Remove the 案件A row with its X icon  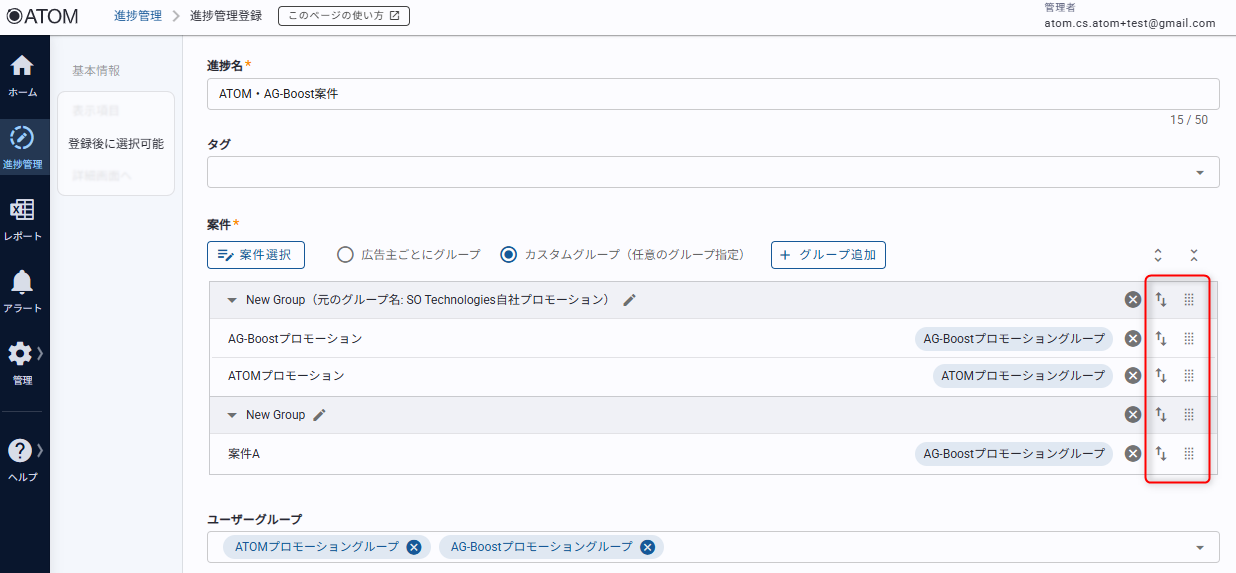click(1133, 453)
